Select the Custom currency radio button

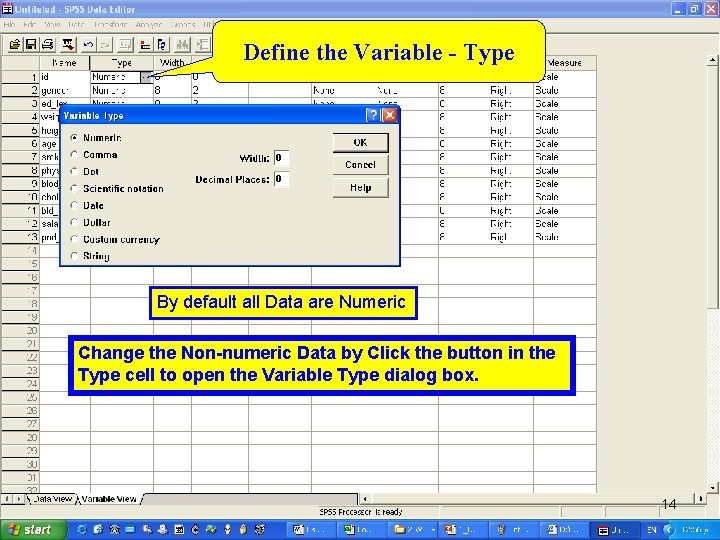74,239
